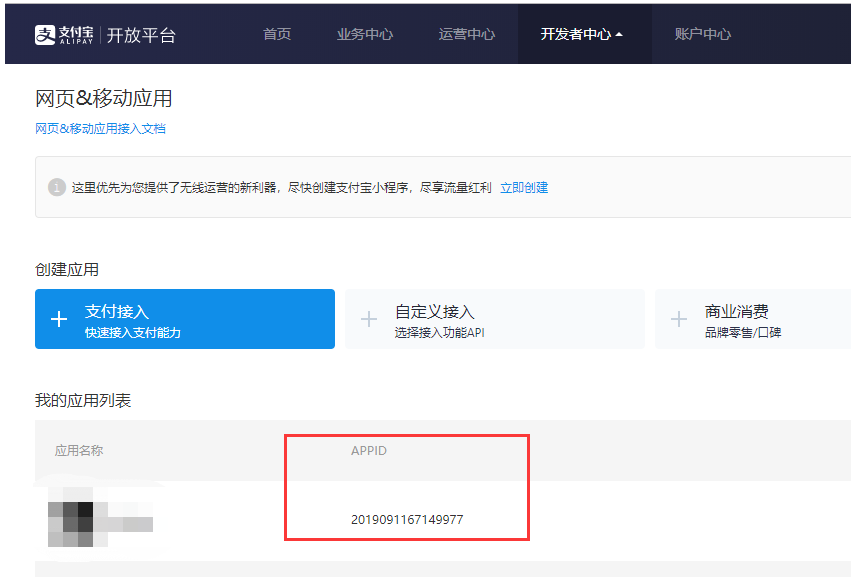857x583 pixels.
Task: Click the 立即创建 link
Action: [x=524, y=187]
